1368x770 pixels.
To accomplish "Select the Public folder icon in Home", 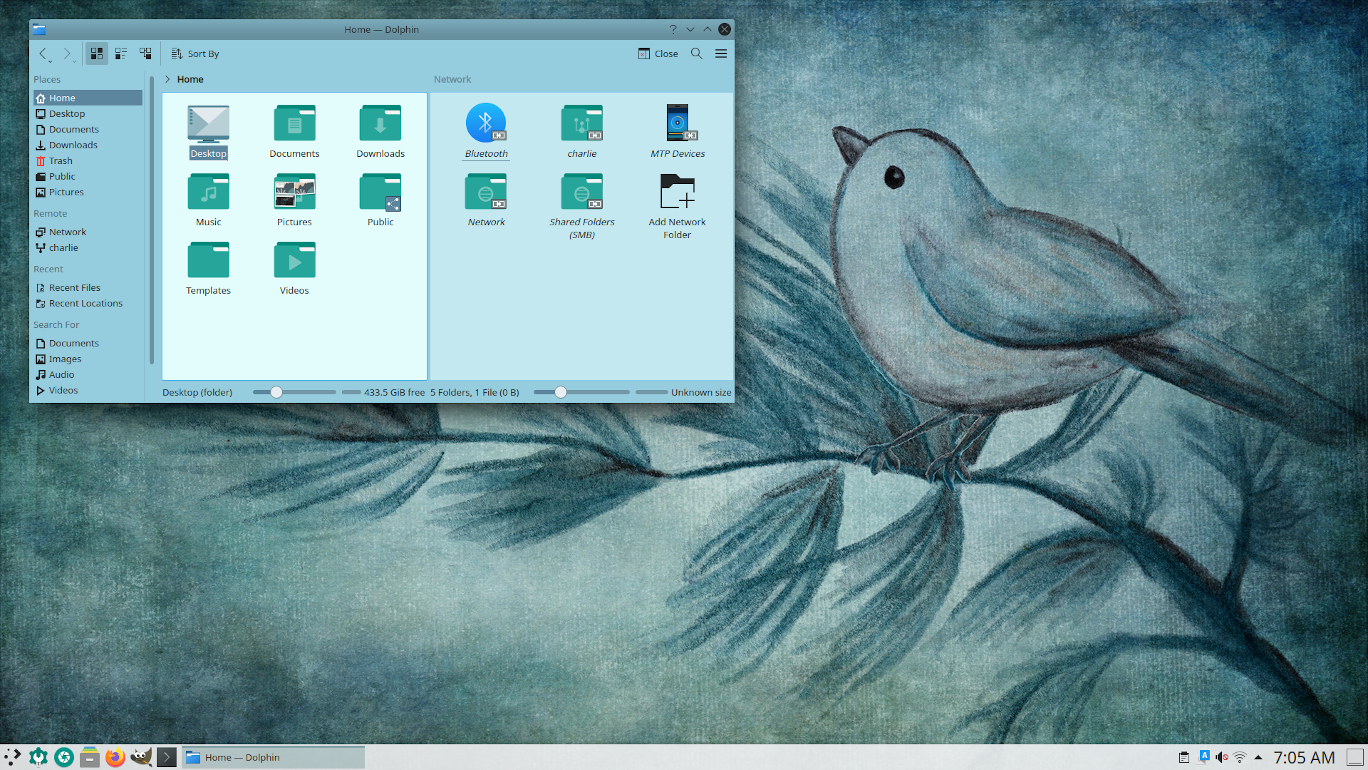I will (380, 191).
